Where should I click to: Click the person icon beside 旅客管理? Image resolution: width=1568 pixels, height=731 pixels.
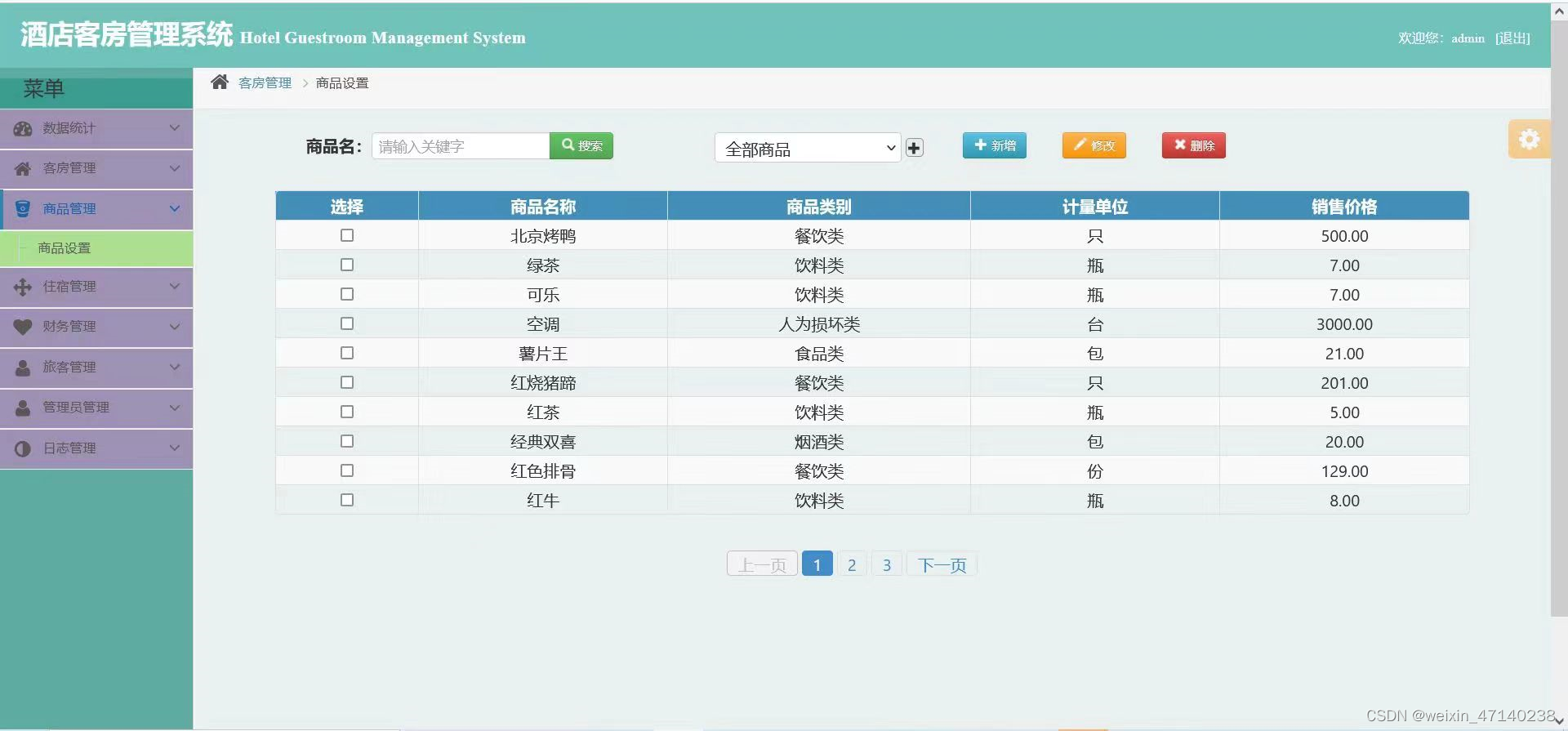pos(23,367)
